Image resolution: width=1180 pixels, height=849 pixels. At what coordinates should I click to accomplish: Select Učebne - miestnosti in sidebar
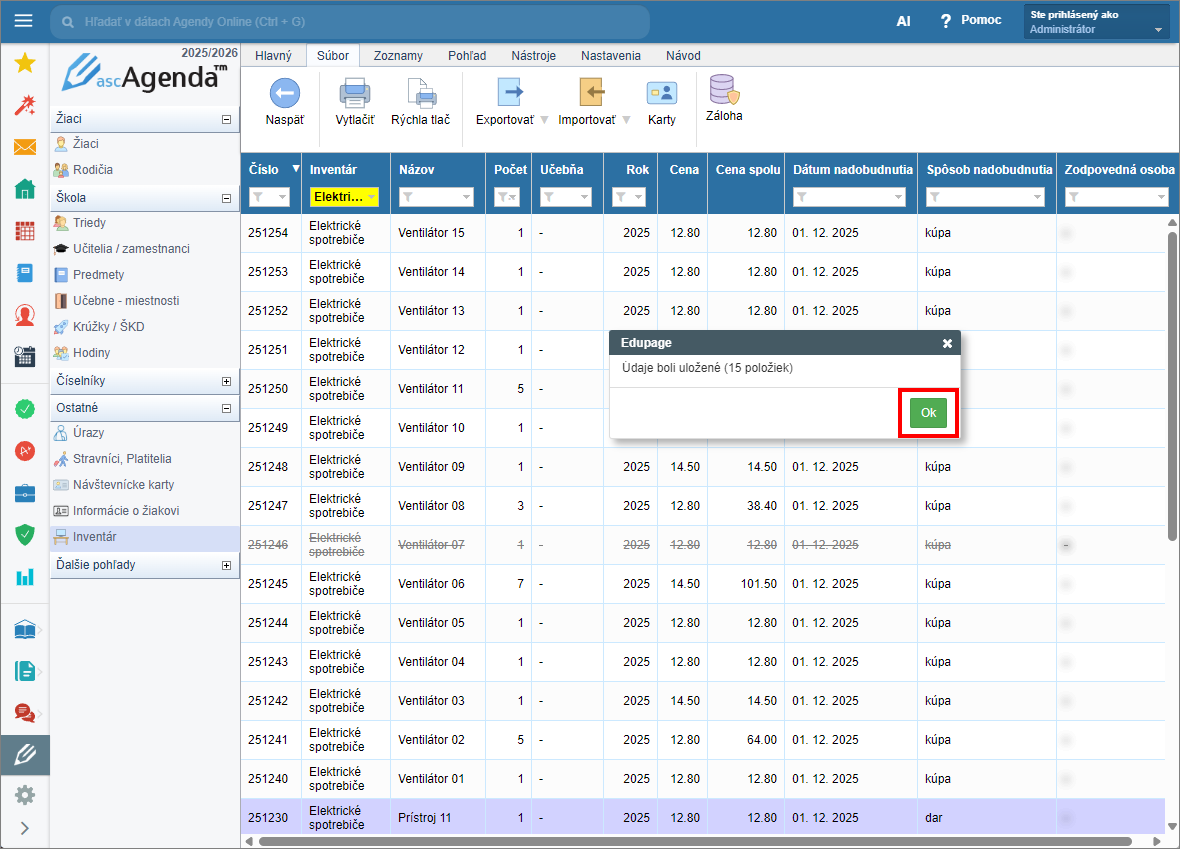click(126, 301)
